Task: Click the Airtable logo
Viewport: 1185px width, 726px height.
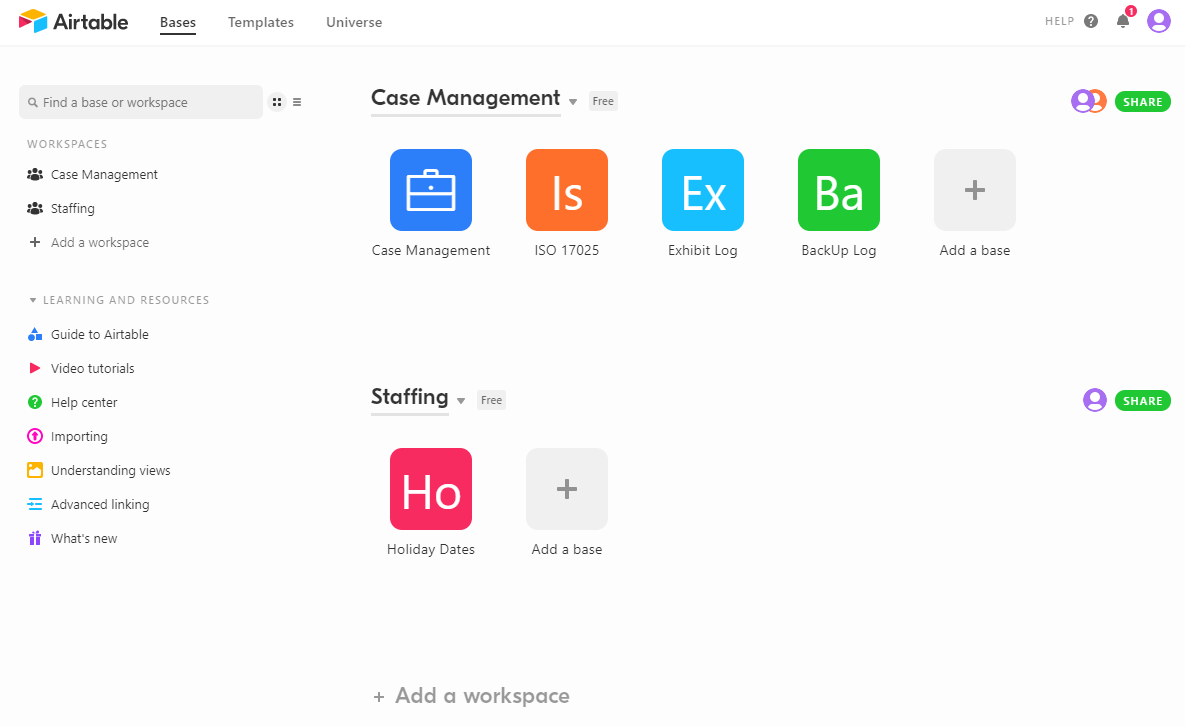Action: click(x=73, y=21)
